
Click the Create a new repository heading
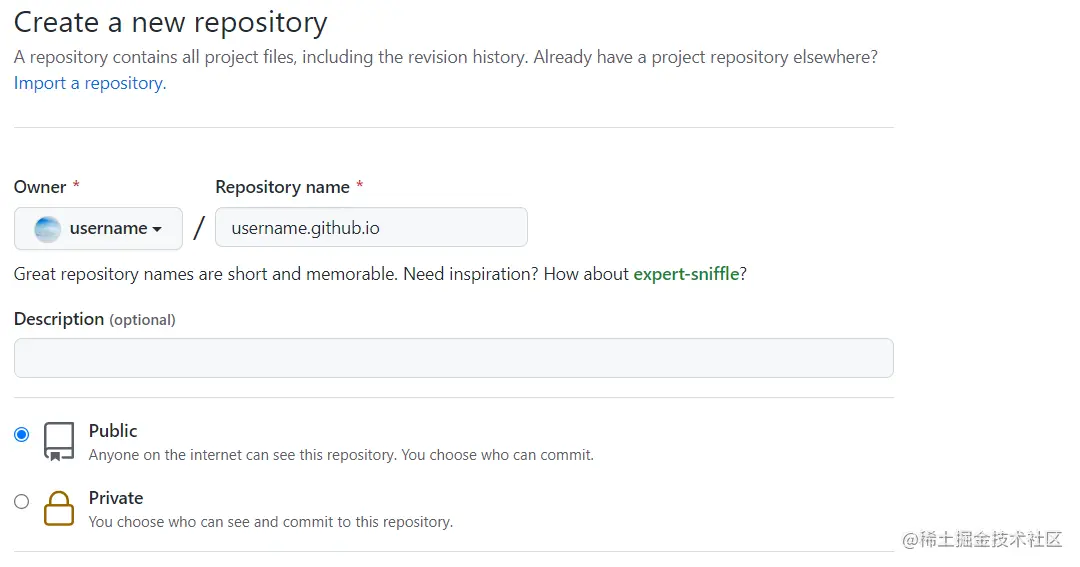pos(170,23)
